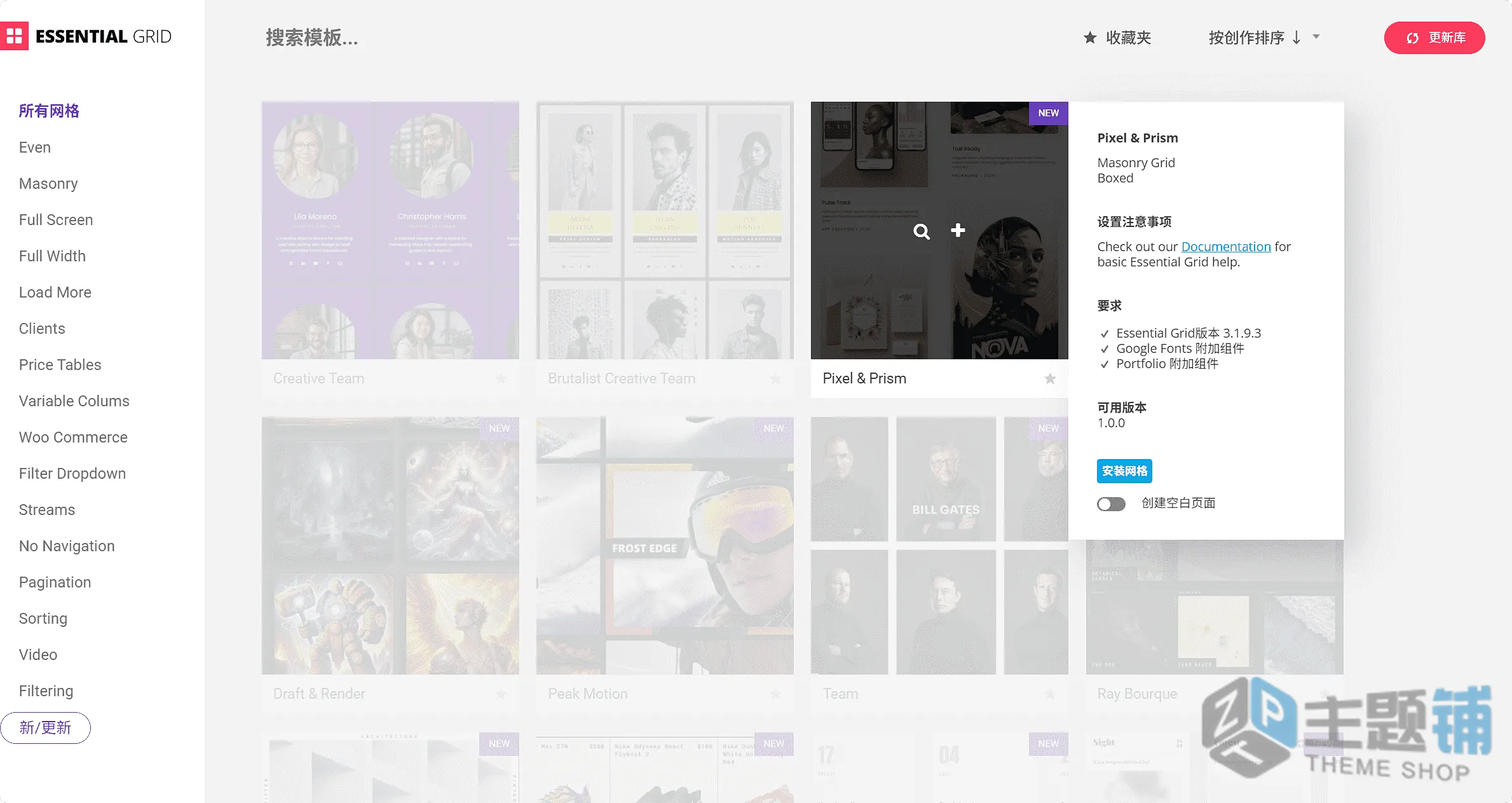Open the Brutalist Creative Team thumbnail
Viewport: 1512px width, 803px height.
665,230
